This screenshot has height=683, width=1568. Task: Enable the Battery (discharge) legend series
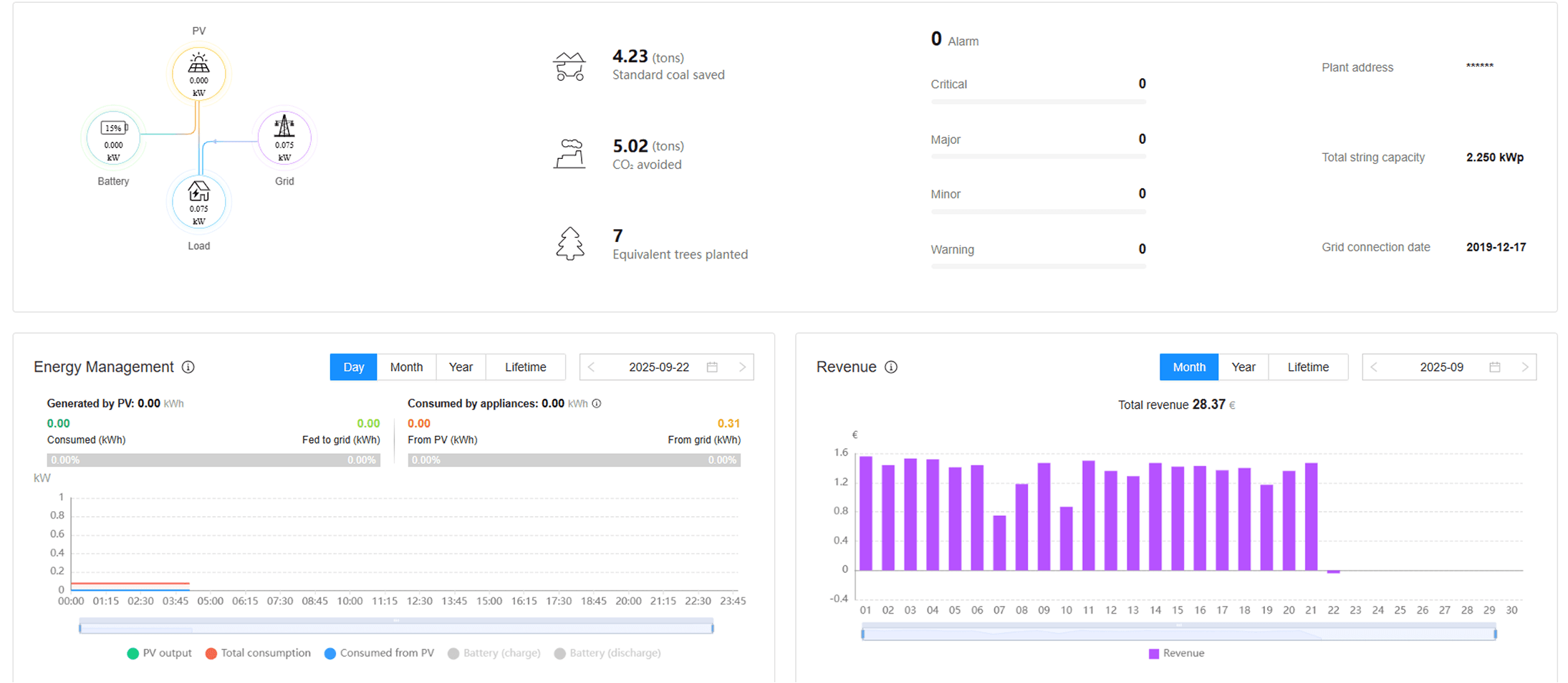[607, 653]
